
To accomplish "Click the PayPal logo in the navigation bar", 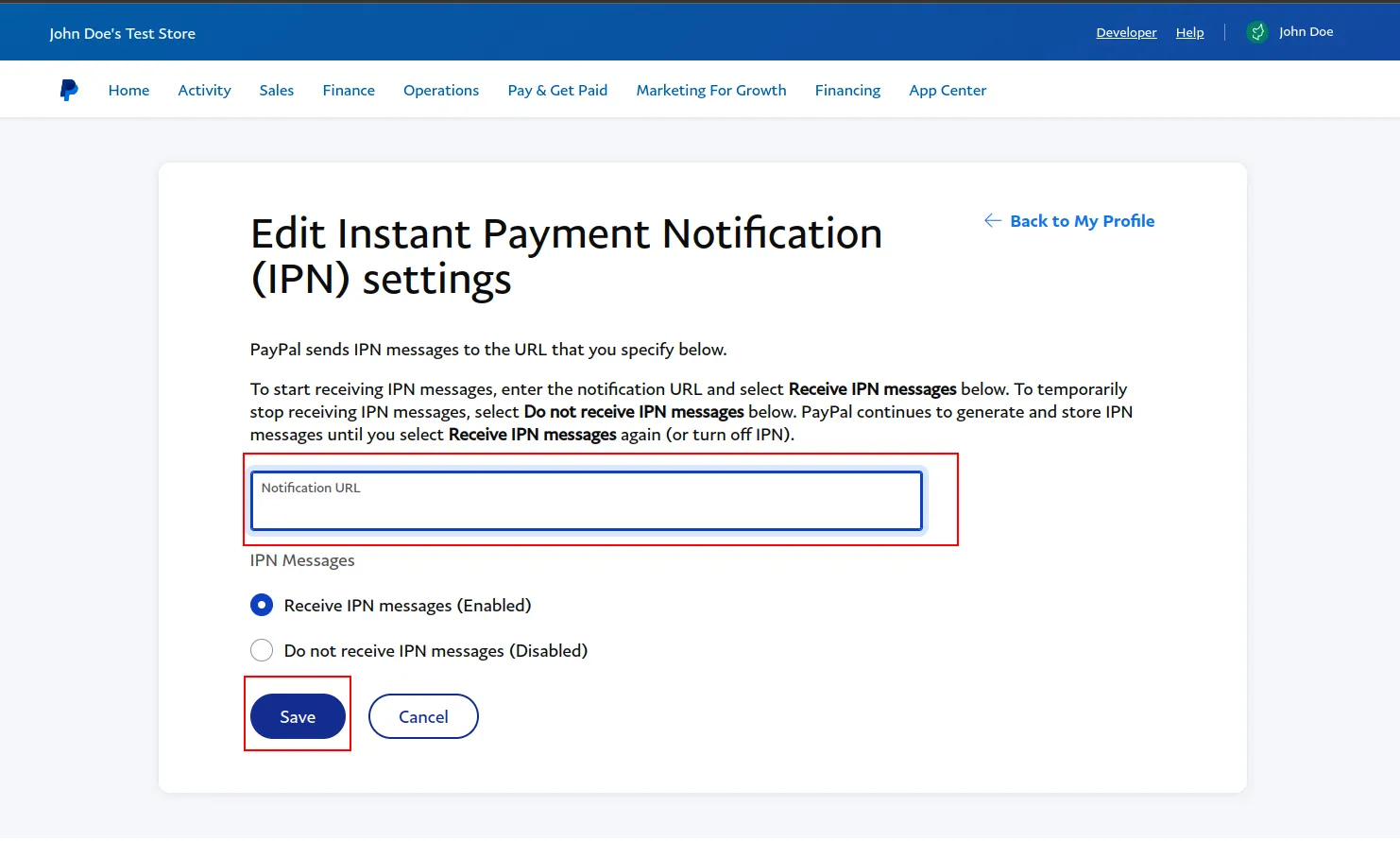I will tap(68, 89).
